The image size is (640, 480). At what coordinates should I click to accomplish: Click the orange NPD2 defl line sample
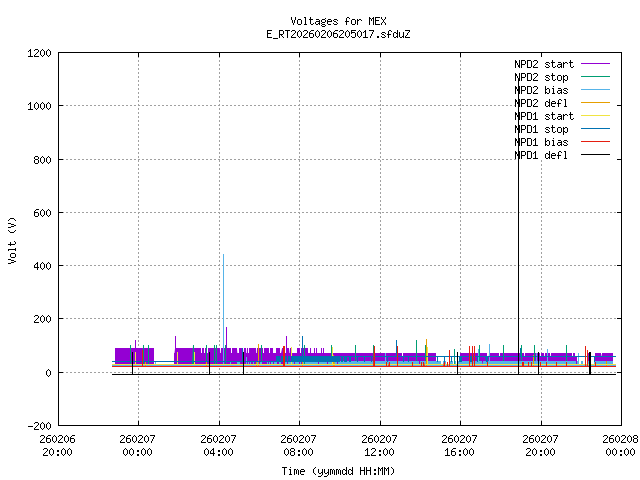coord(596,103)
